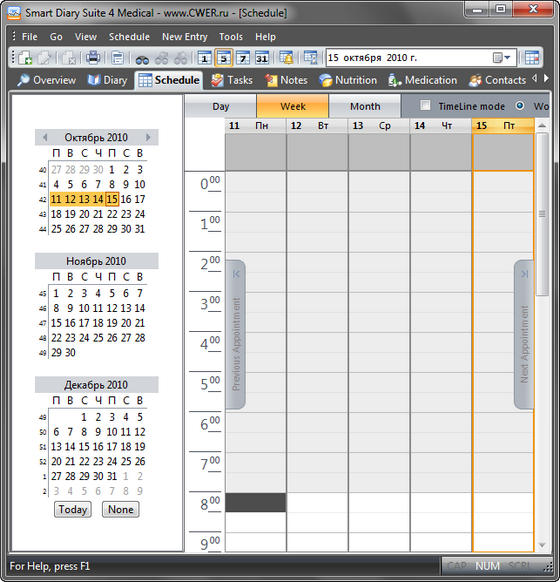Viewport: 560px width, 582px height.
Task: Open the Tools menu
Action: click(230, 37)
